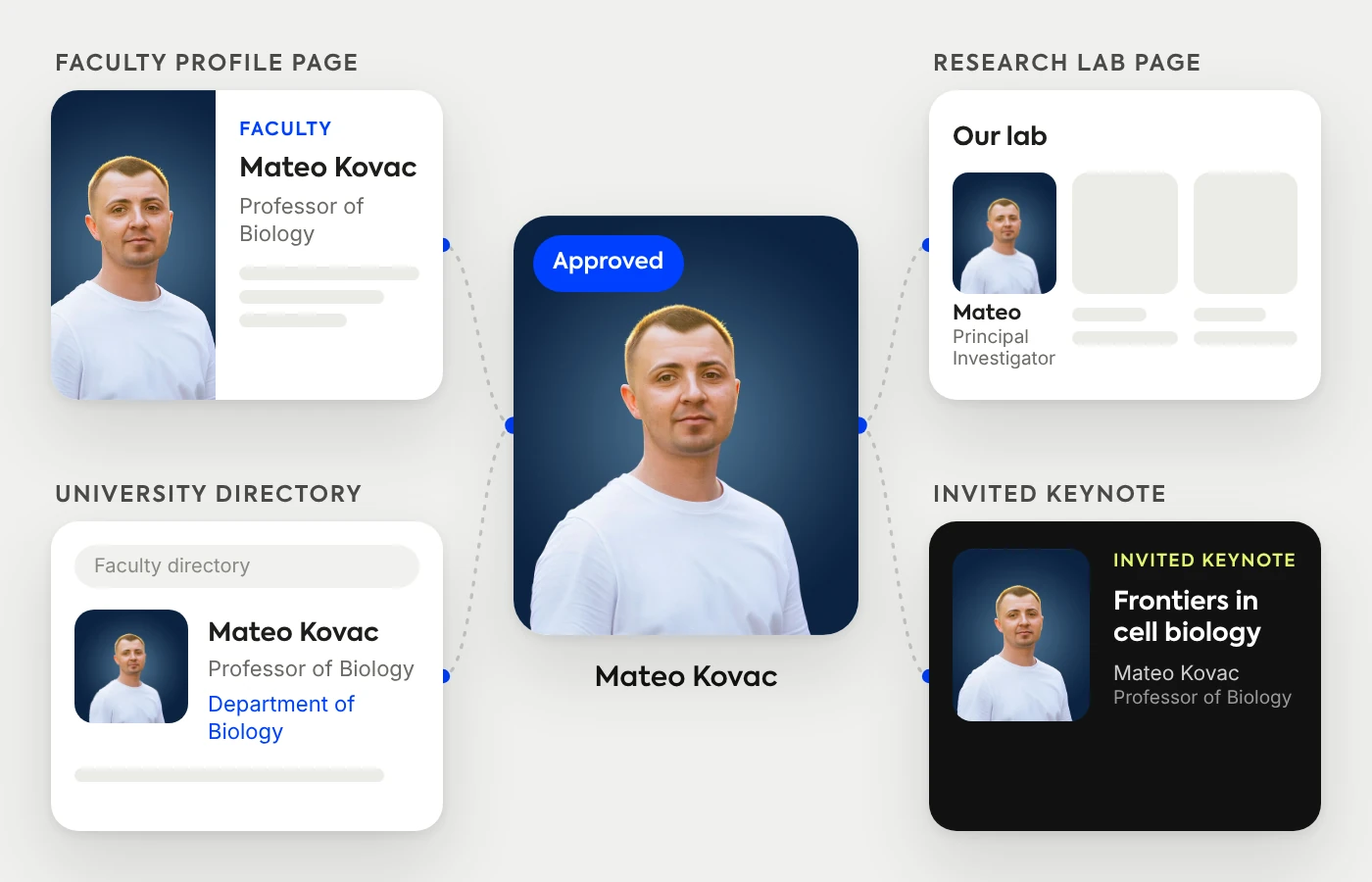Select Mateo Kovac name in keynote card
Viewport: 1372px width, 882px height.
1176,673
